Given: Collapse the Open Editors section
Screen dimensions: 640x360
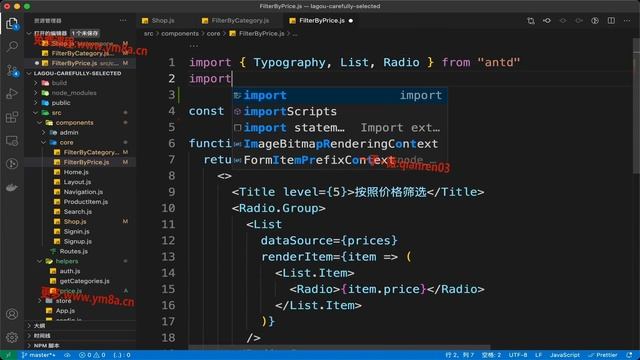Looking at the screenshot, I should click(x=29, y=33).
